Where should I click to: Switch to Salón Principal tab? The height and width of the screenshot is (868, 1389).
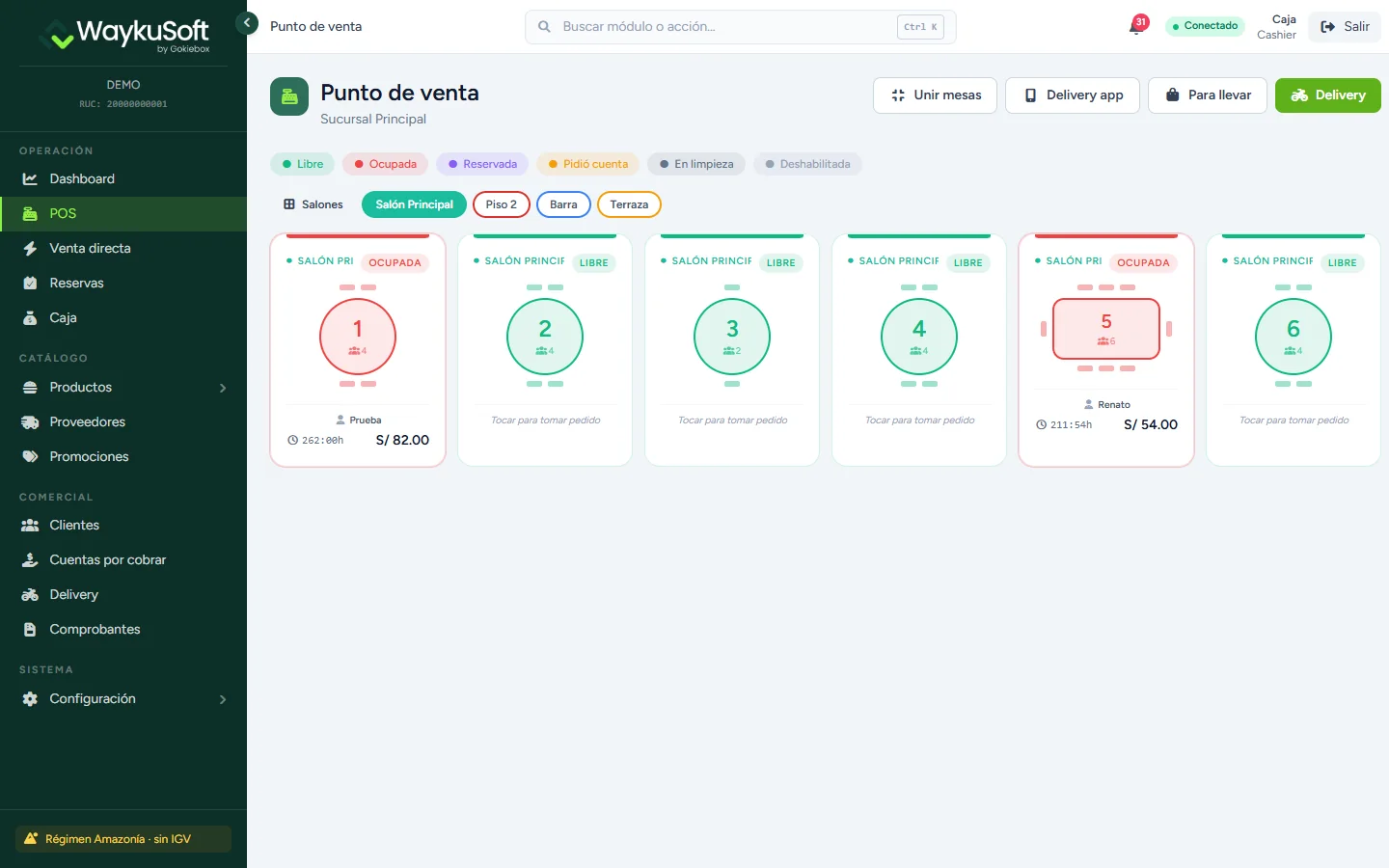pos(414,204)
